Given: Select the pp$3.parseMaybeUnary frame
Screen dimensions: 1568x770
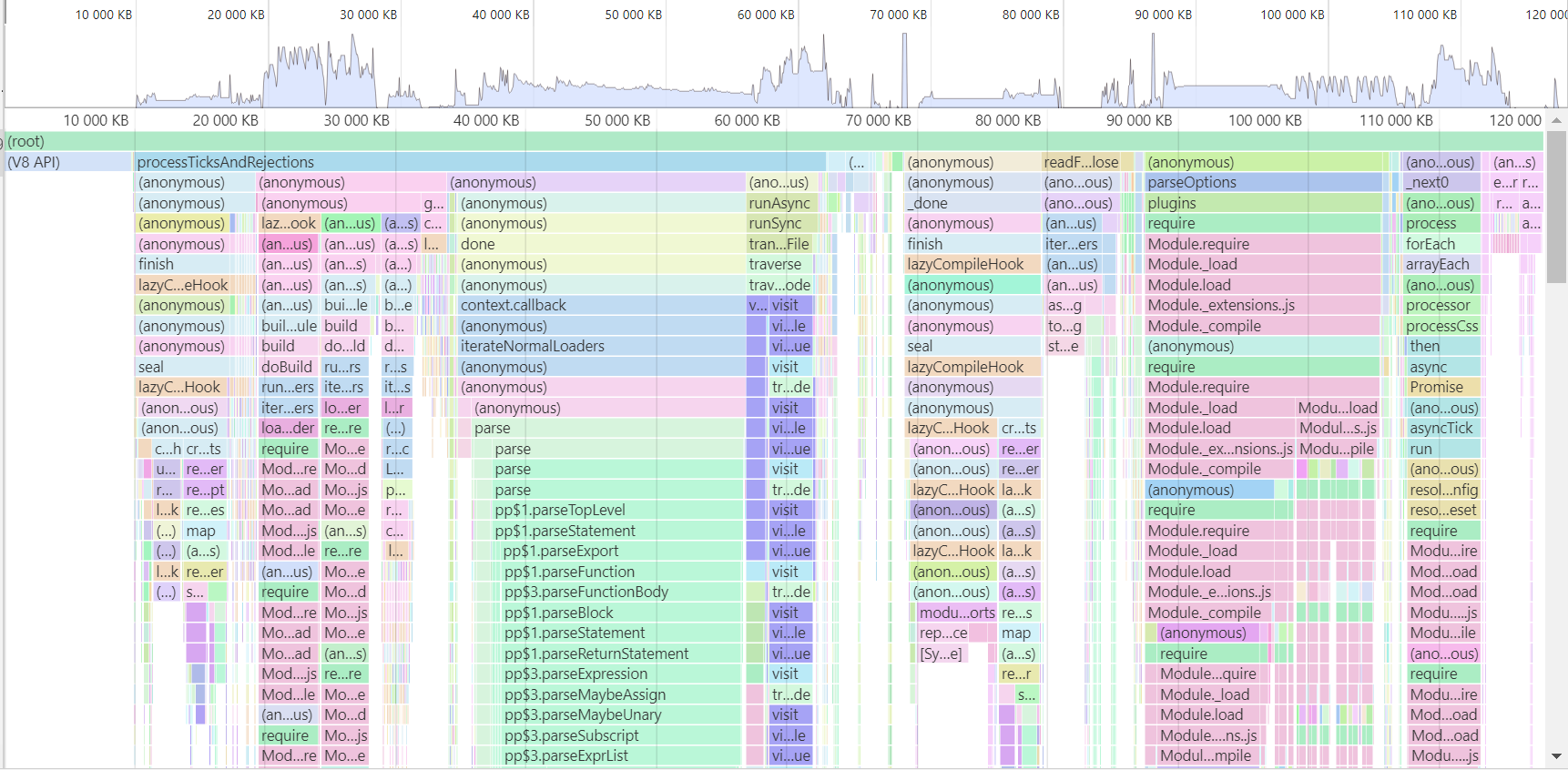Looking at the screenshot, I should [622, 714].
